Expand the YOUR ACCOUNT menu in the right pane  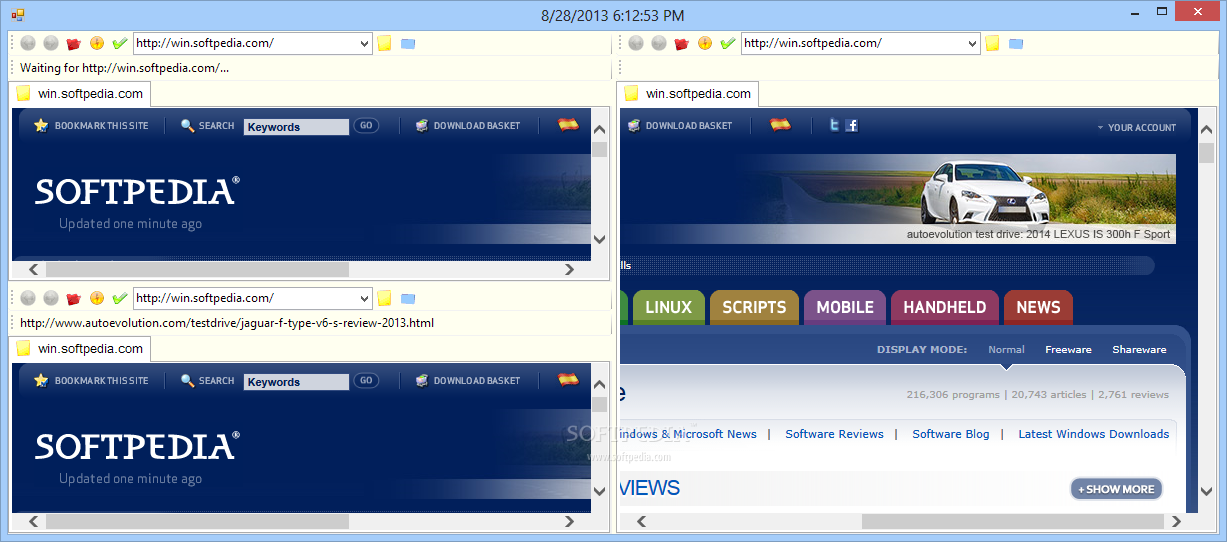click(1137, 127)
